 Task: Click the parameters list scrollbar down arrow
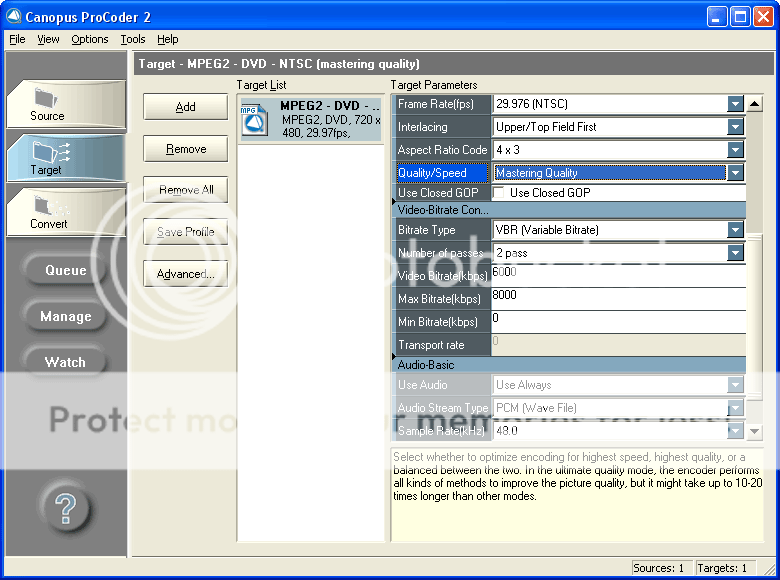coord(755,431)
